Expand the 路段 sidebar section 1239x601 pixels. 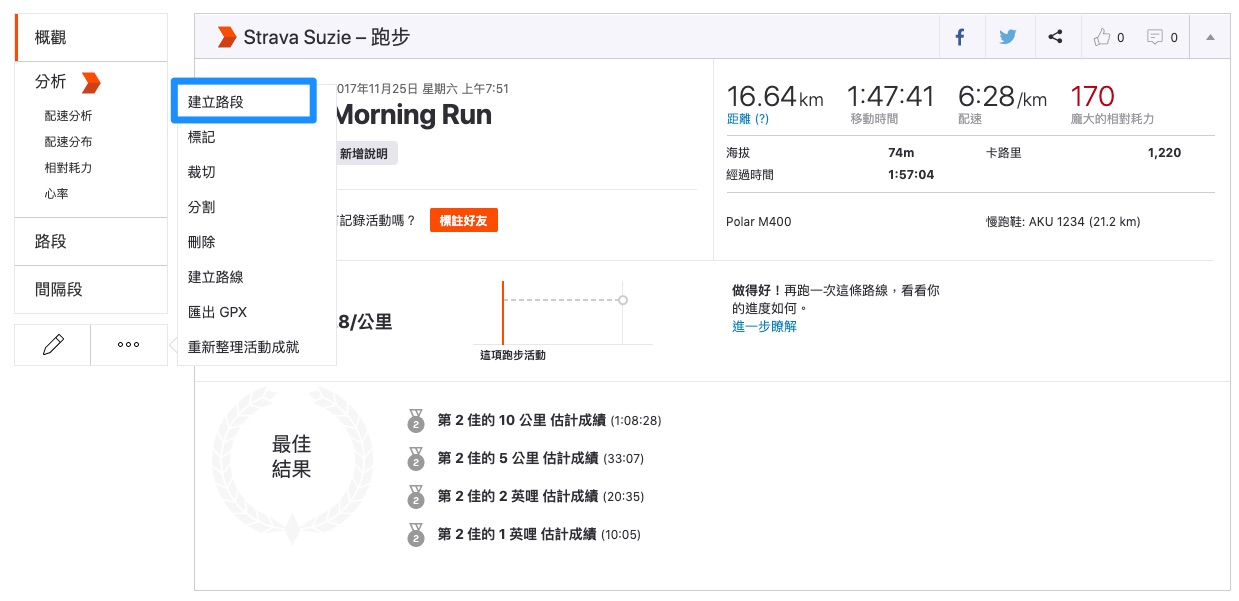pyautogui.click(x=51, y=241)
